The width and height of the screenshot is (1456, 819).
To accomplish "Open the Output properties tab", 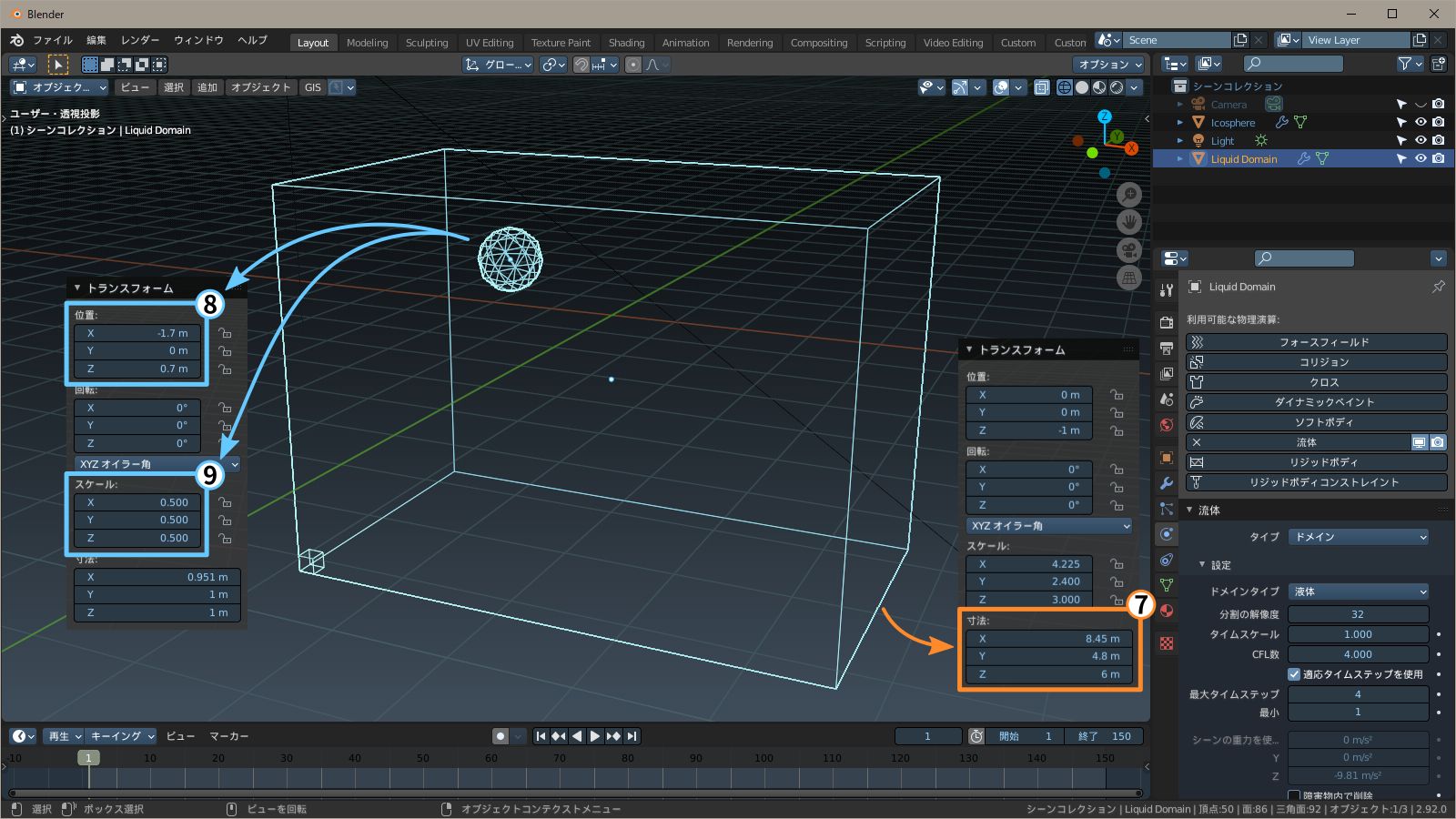I will coord(1167,348).
